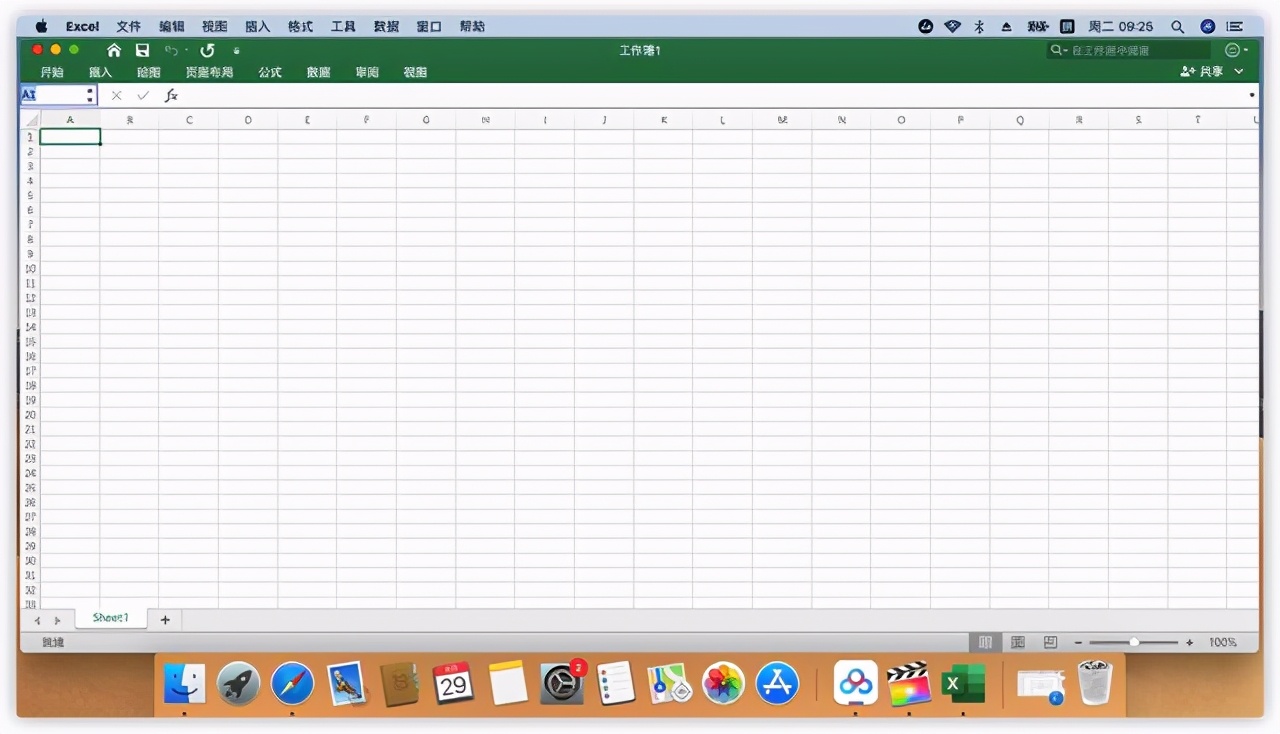
Task: Click the Redo circular arrow icon
Action: coord(207,50)
